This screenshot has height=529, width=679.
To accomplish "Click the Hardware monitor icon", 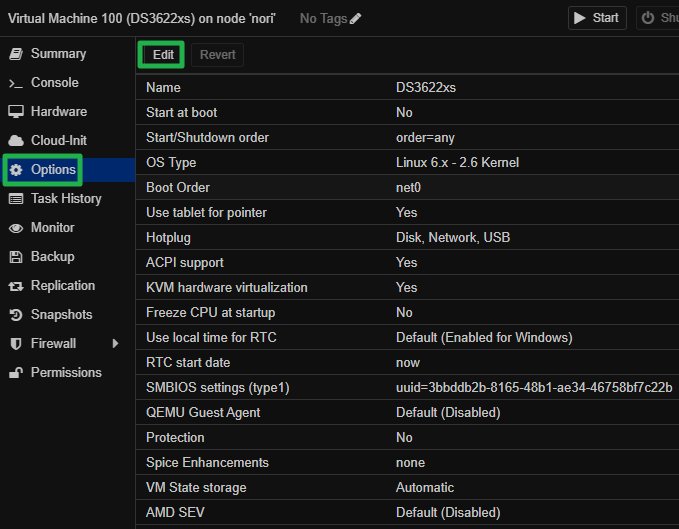I will click(15, 112).
